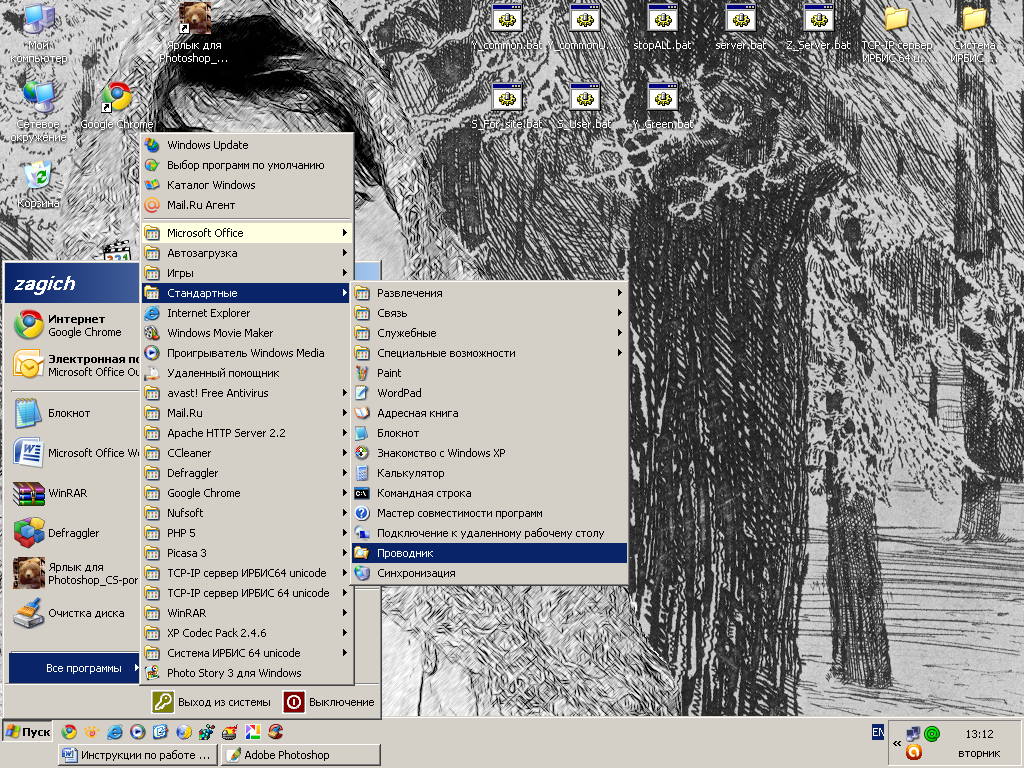Viewport: 1024px width, 768px height.
Task: Click Internet Explorer icon in Quick Launch
Action: click(x=114, y=732)
